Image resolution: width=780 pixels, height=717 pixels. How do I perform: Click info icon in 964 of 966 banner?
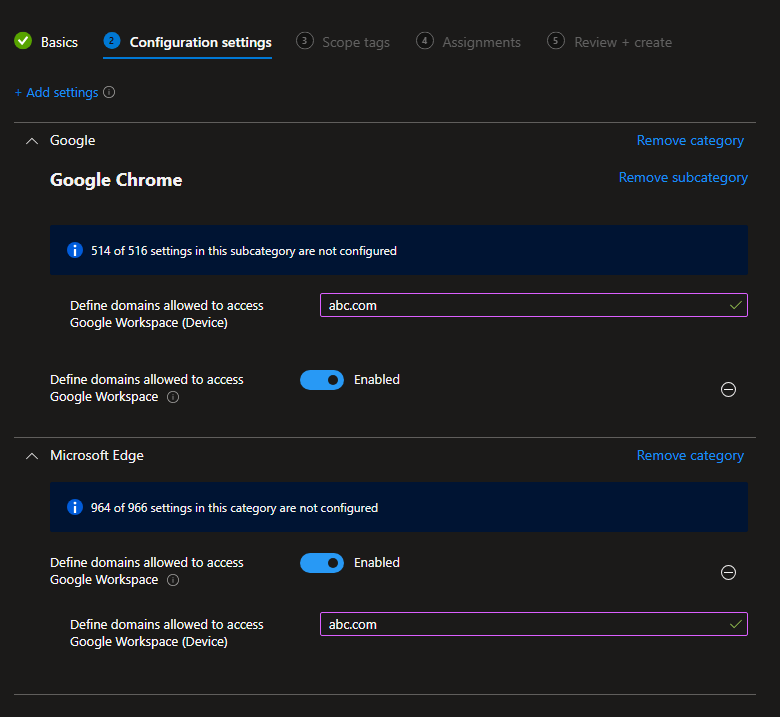[x=74, y=508]
